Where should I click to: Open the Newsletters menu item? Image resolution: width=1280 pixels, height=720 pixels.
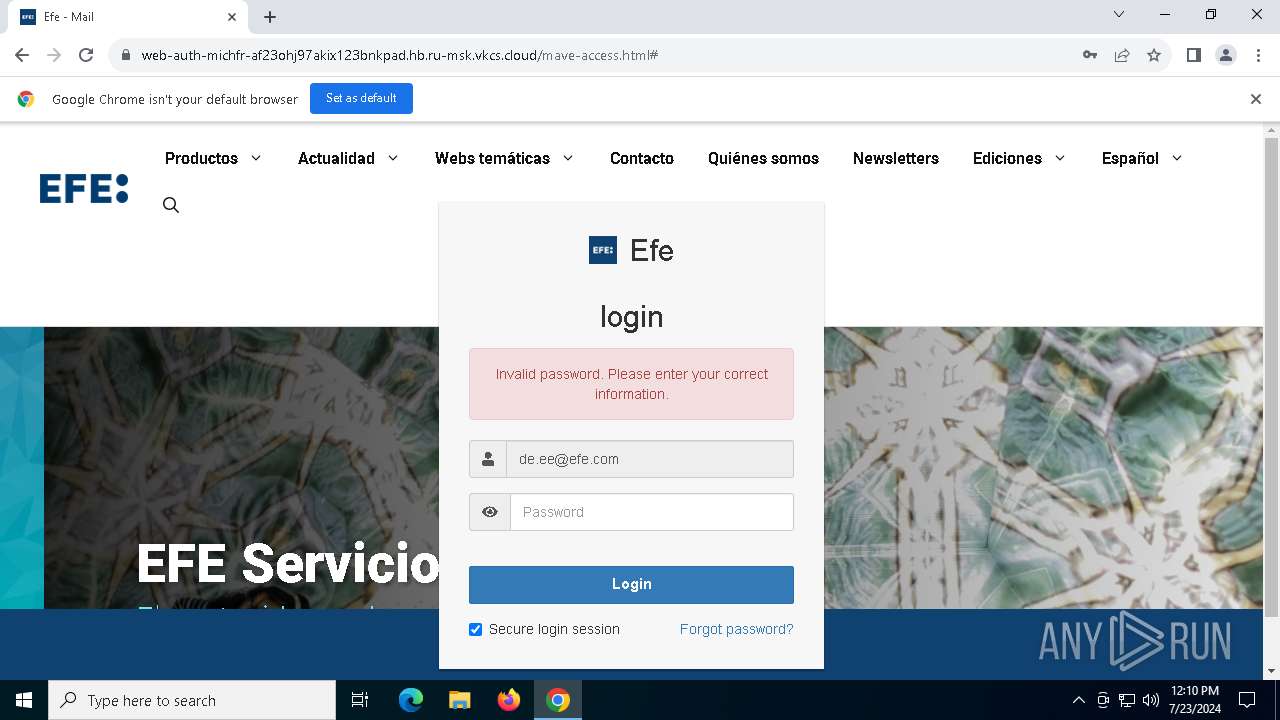896,158
